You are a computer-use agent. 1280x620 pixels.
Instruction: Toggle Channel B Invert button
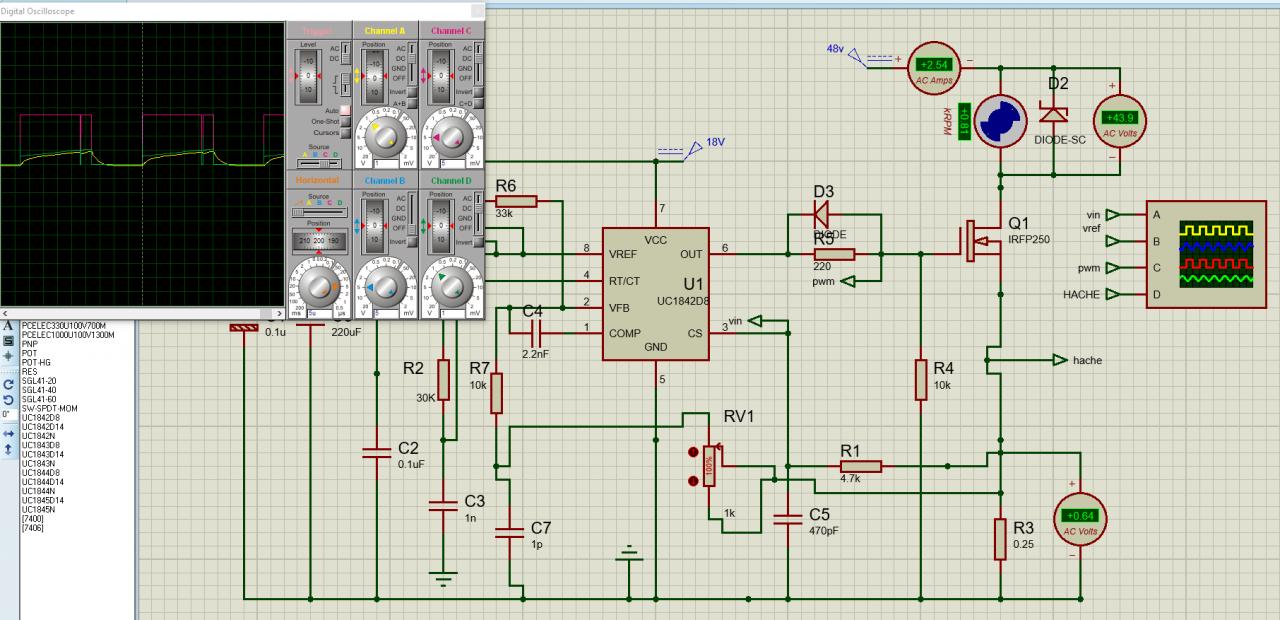click(x=412, y=242)
